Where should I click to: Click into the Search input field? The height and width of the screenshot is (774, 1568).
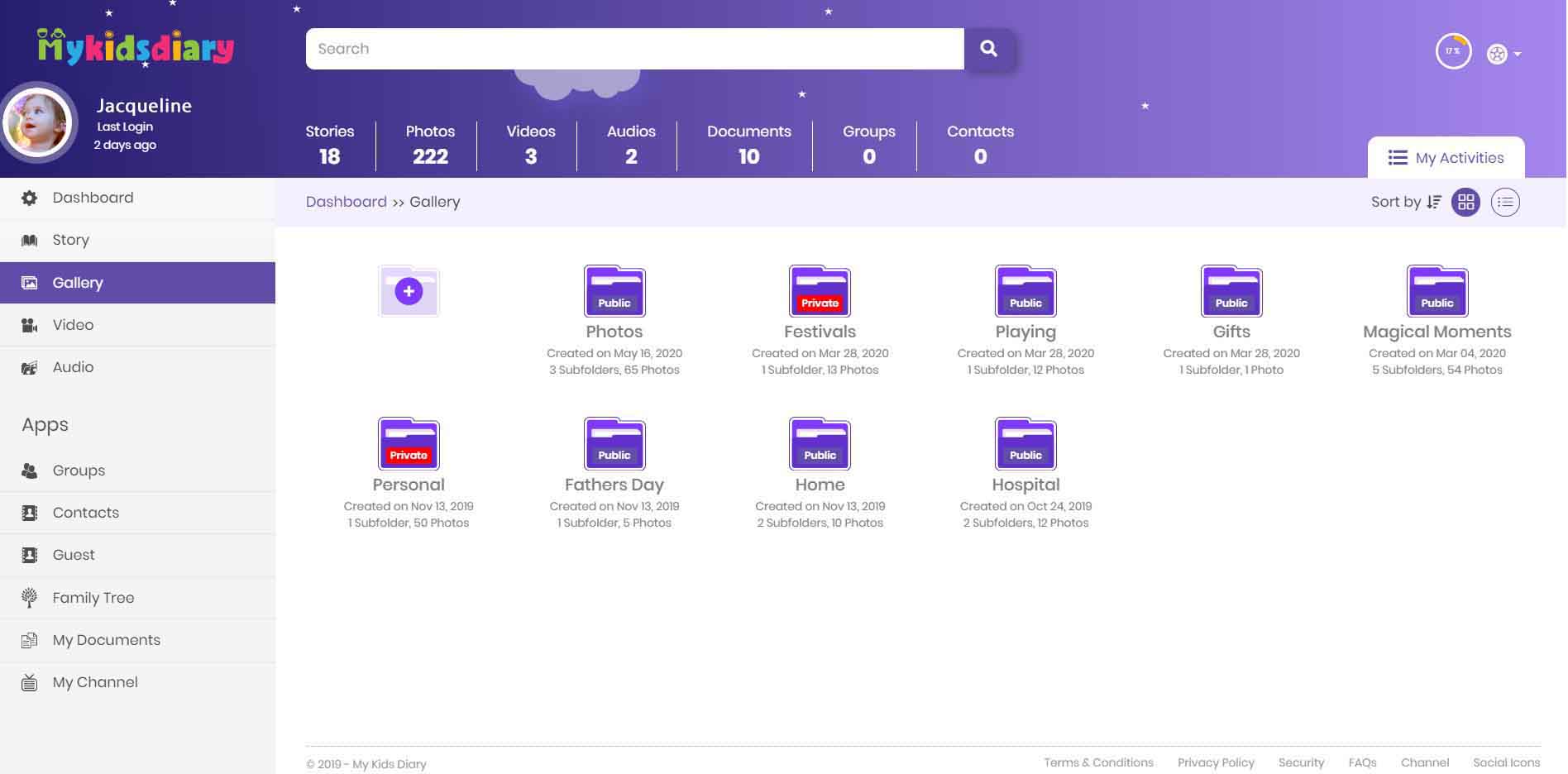click(x=634, y=49)
